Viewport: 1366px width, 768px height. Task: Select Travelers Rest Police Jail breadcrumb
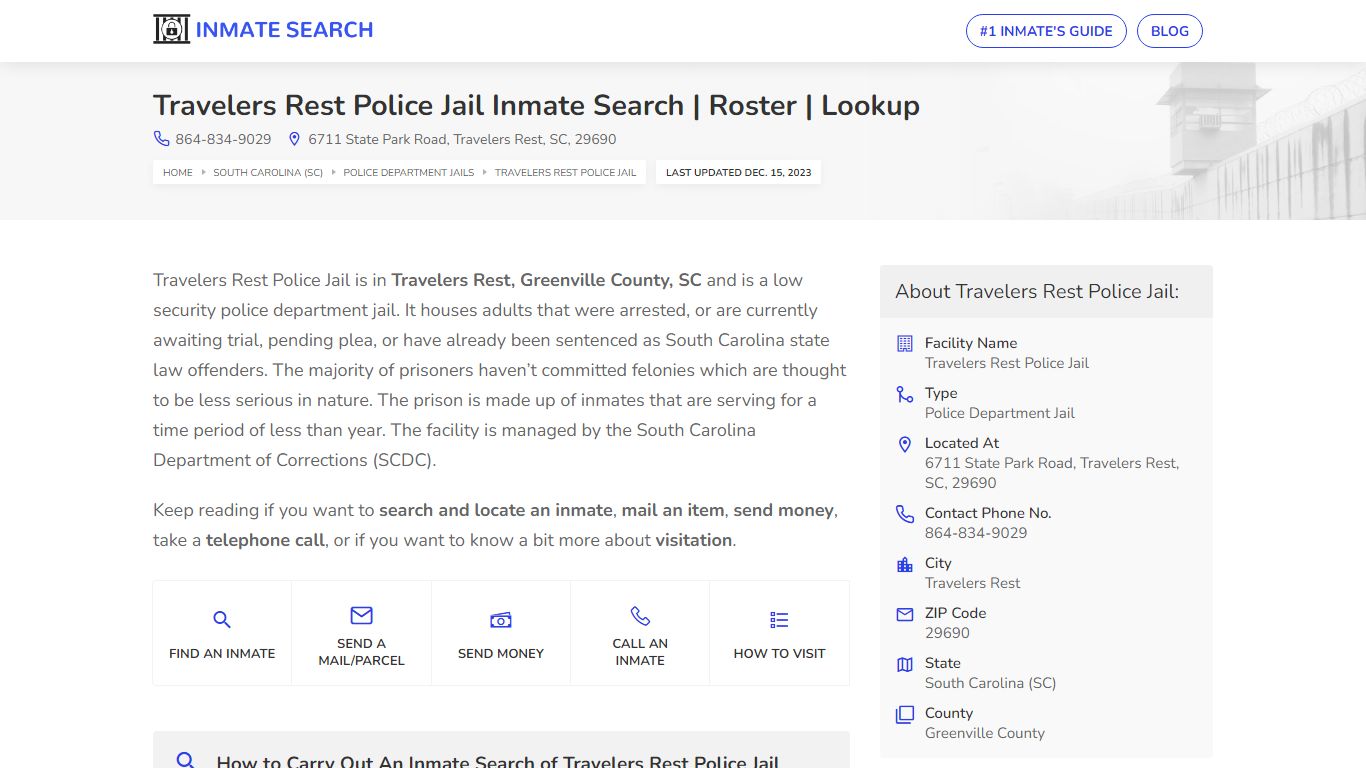click(565, 173)
